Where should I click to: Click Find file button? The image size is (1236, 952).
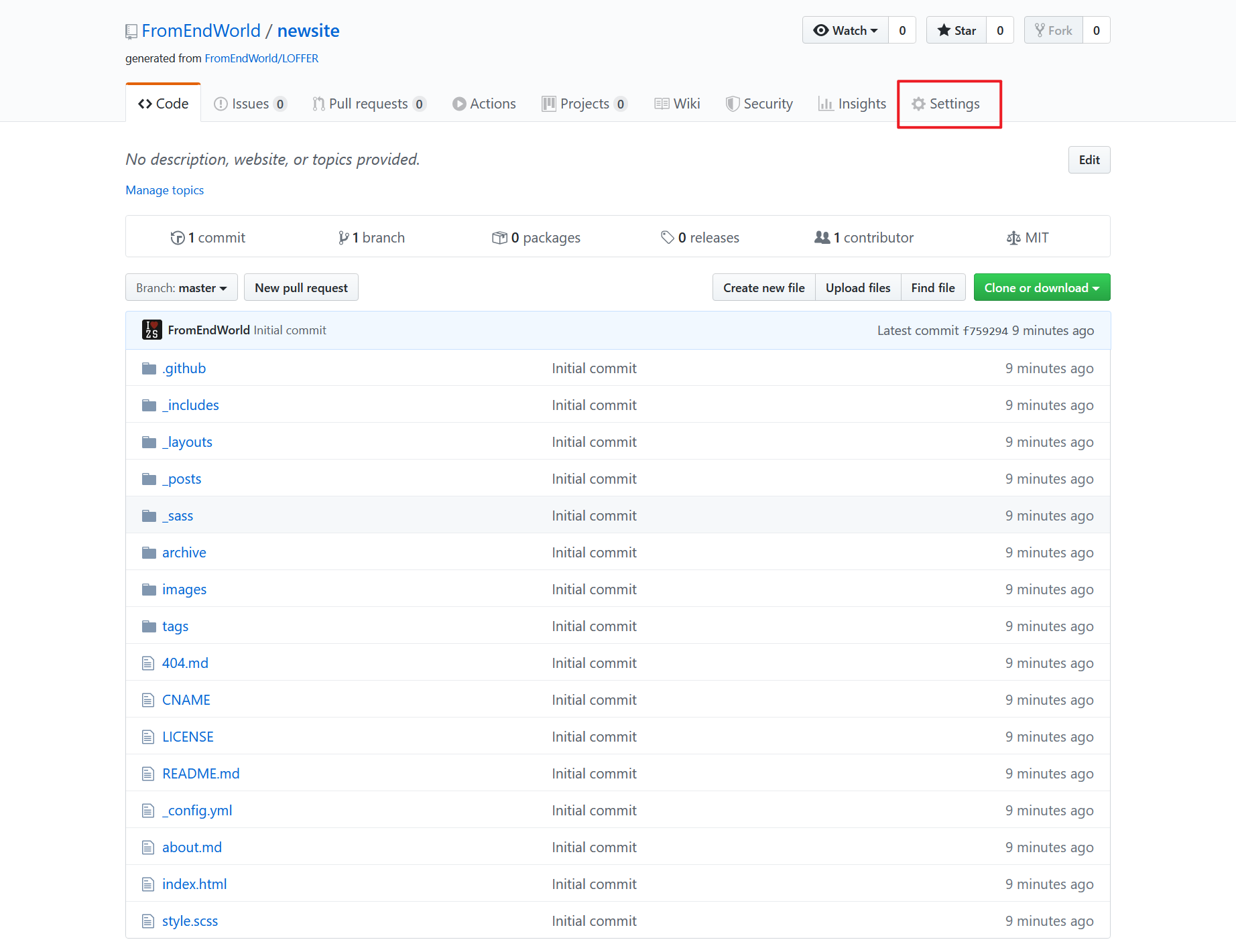pyautogui.click(x=933, y=287)
